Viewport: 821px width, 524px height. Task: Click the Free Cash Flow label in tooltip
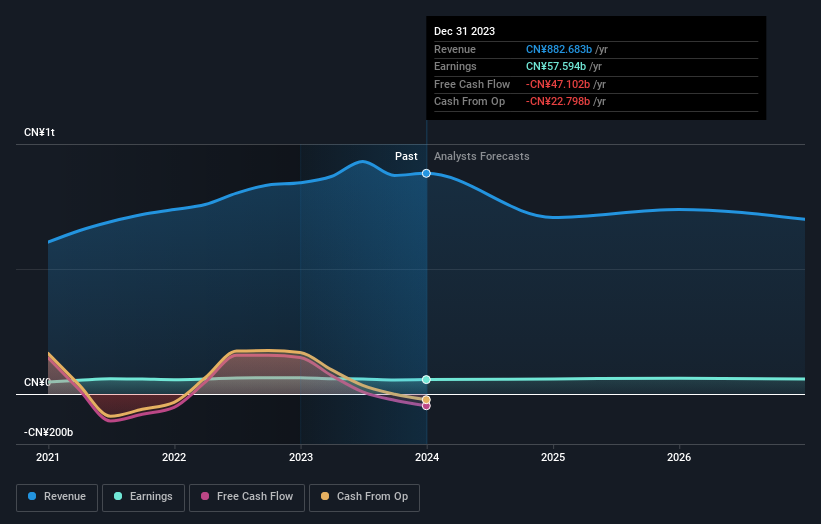[x=472, y=84]
